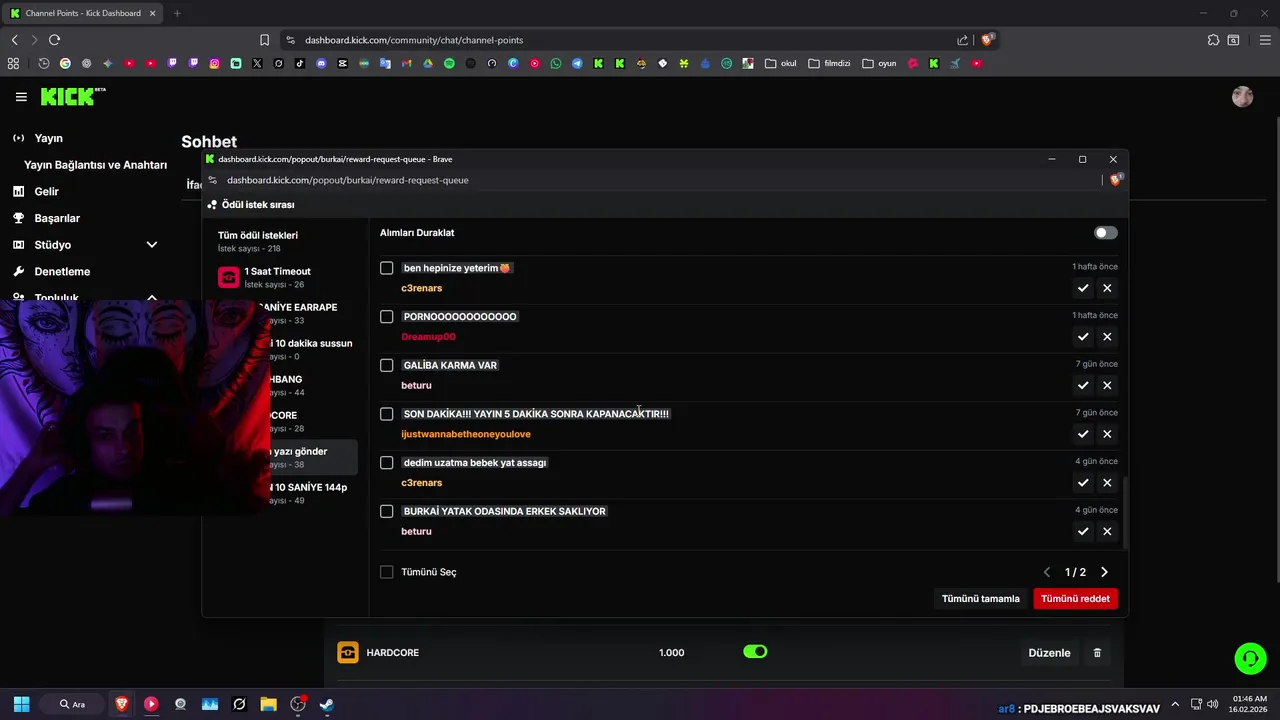Reject the PORNOOOOOOOOOOOO request X

[1107, 337]
